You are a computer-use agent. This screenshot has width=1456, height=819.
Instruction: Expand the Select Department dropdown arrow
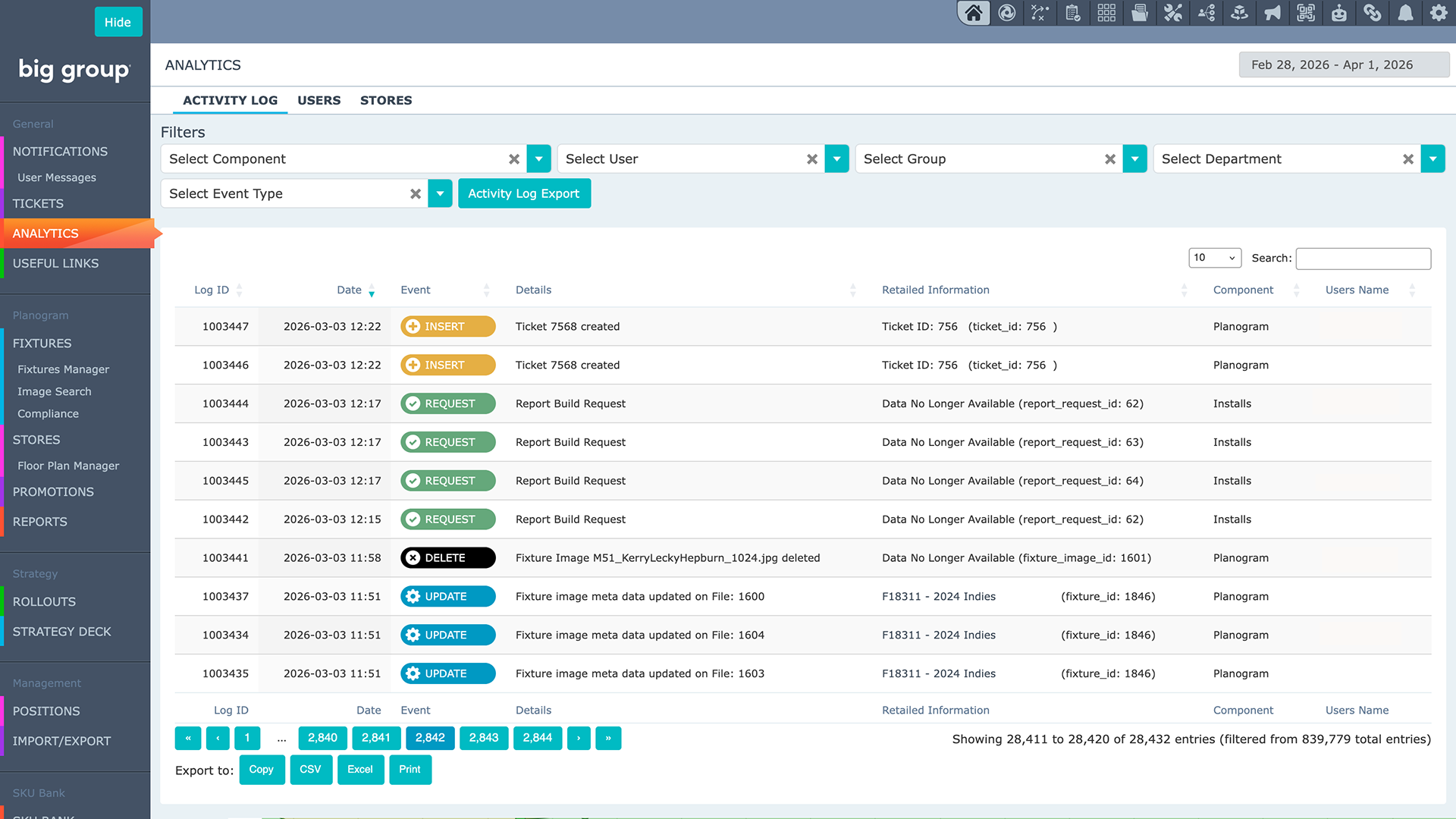(x=1433, y=159)
